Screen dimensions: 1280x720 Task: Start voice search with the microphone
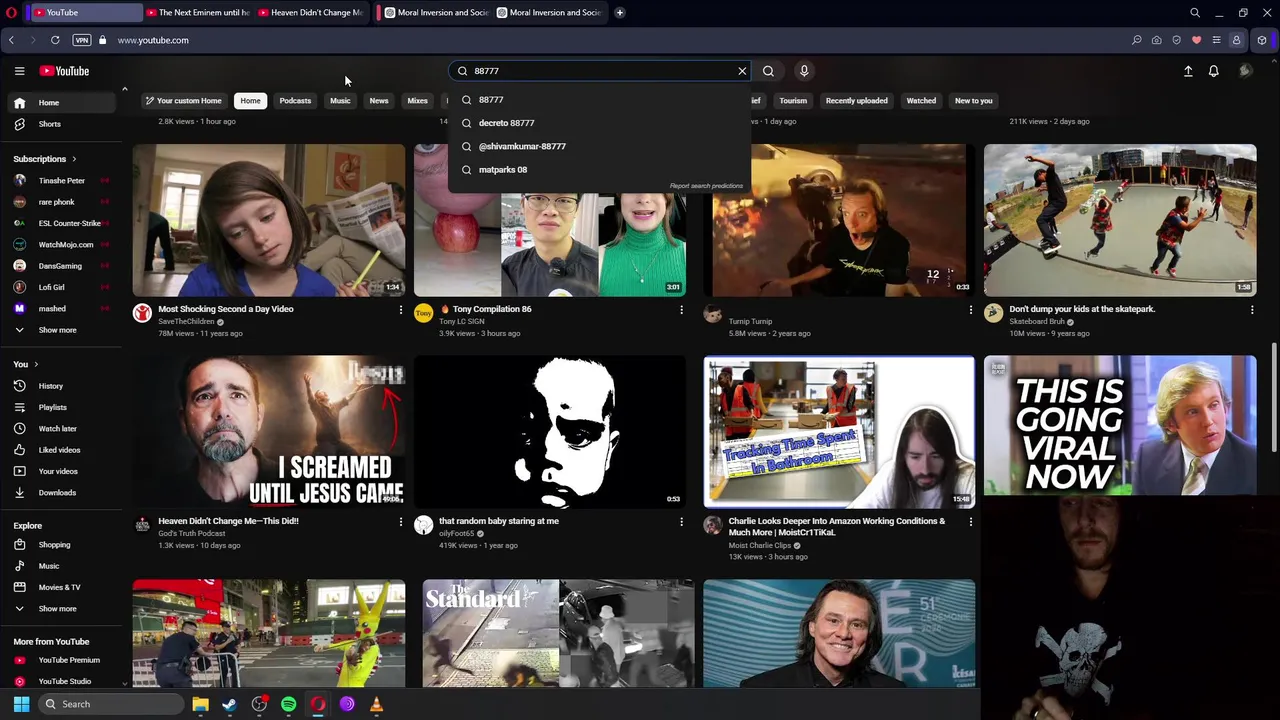(x=804, y=71)
